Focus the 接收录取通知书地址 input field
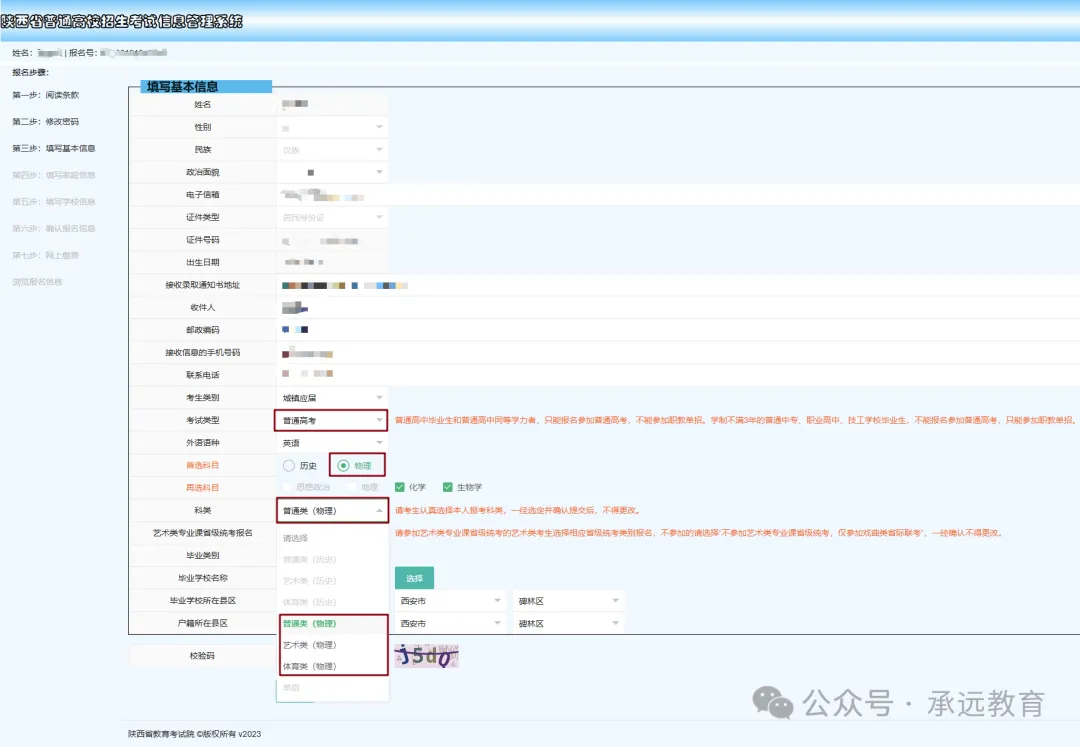 [678, 285]
